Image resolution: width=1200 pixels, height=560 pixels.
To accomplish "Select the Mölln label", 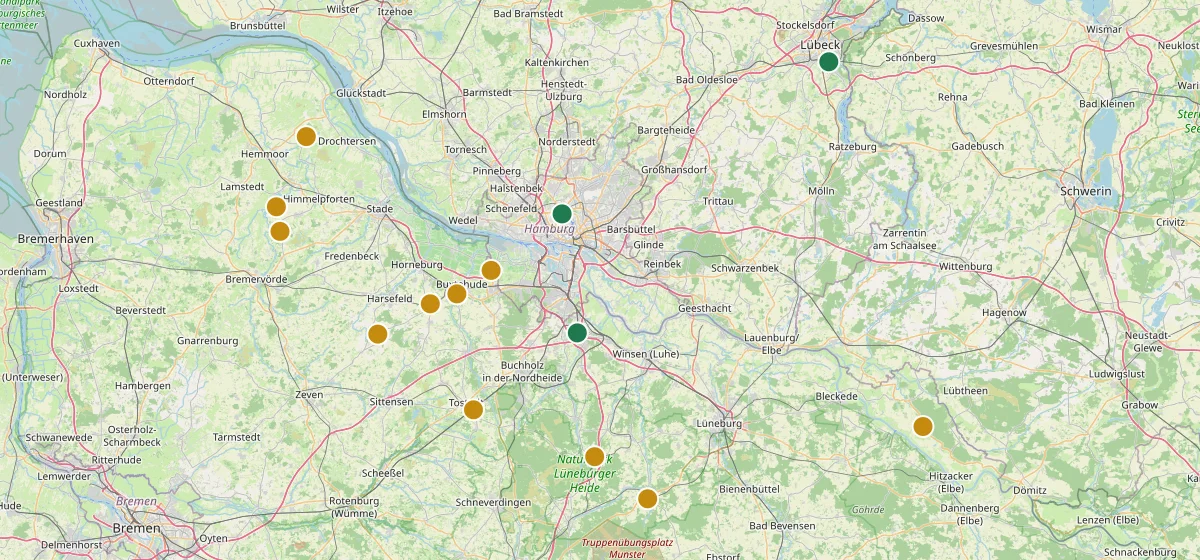I will [x=821, y=191].
